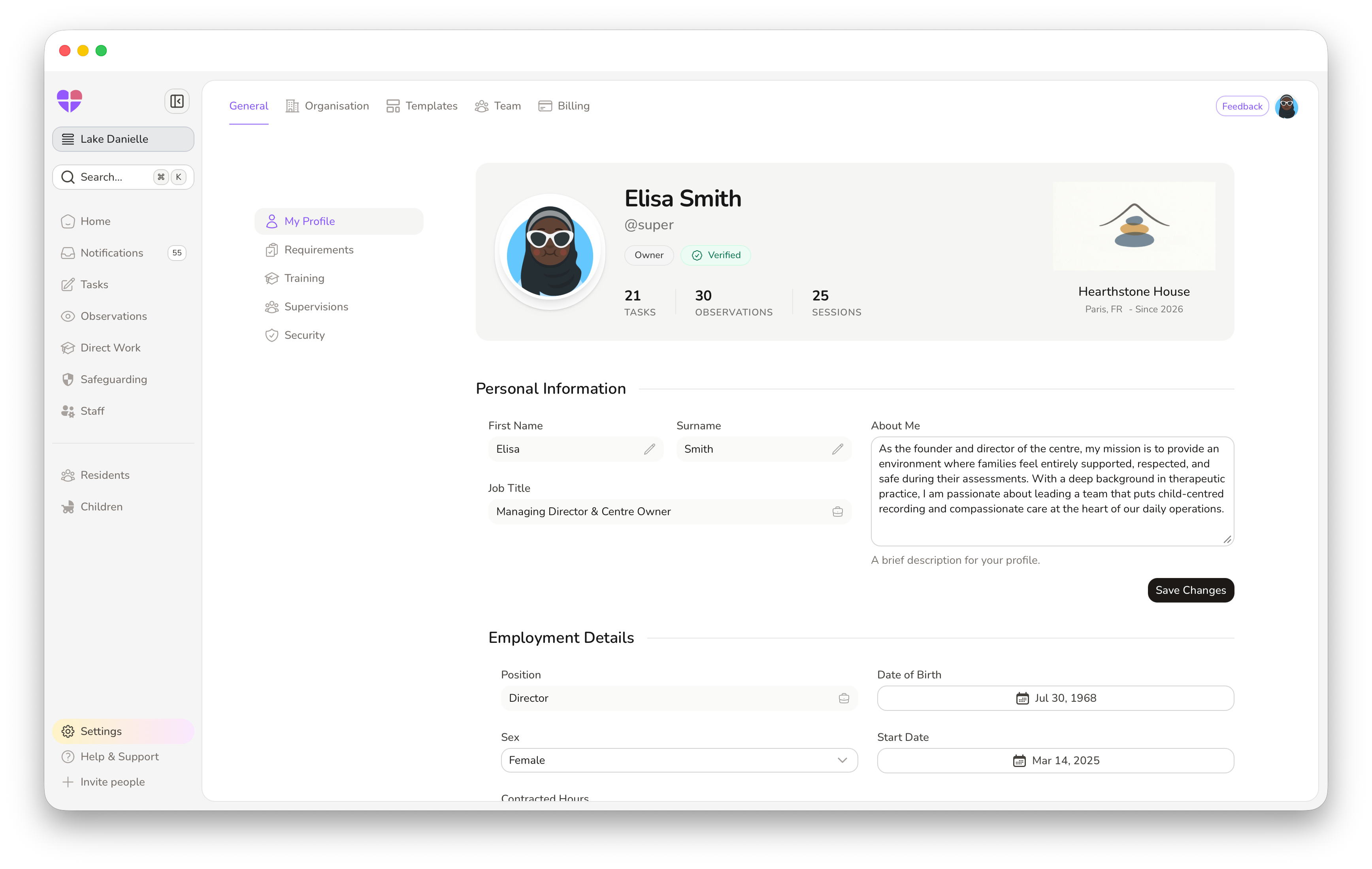1372x869 pixels.
Task: Open the Sex dropdown showing Female
Action: (x=679, y=761)
